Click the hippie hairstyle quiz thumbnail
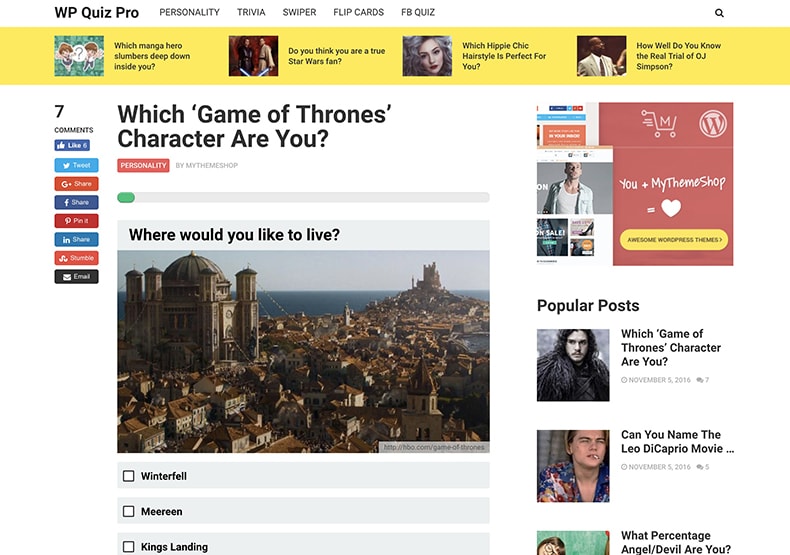 (x=427, y=56)
